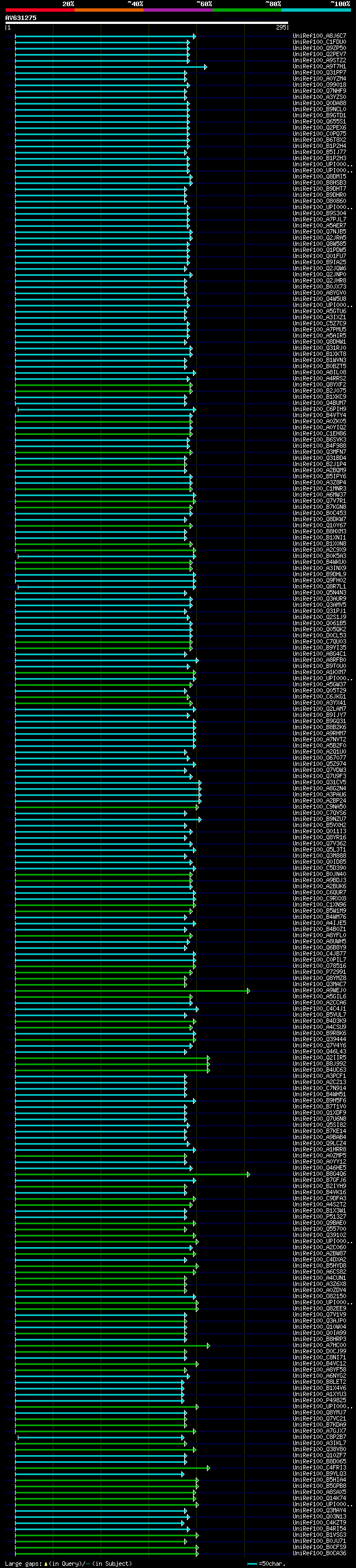Select the UniRef100_B9S304 label
The image size is (356, 1568).
click(x=319, y=213)
